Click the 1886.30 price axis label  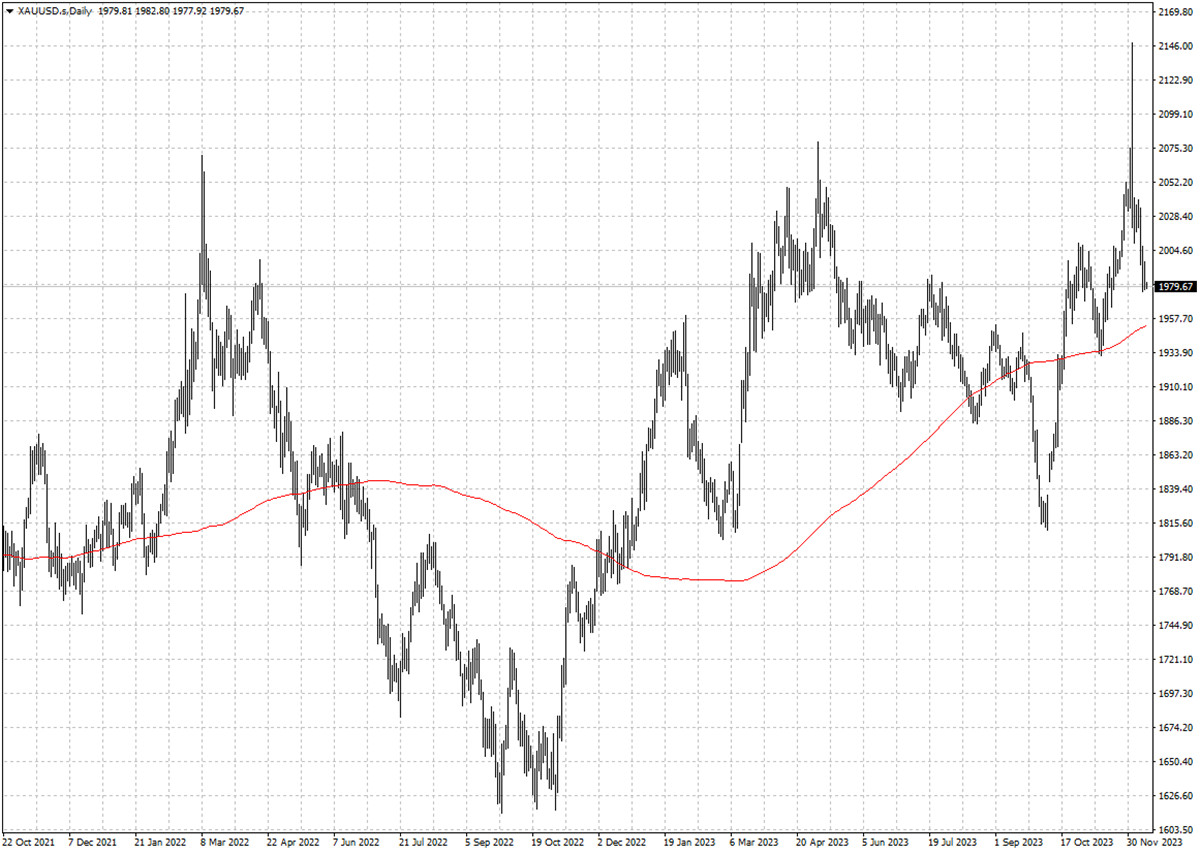[x=1174, y=421]
